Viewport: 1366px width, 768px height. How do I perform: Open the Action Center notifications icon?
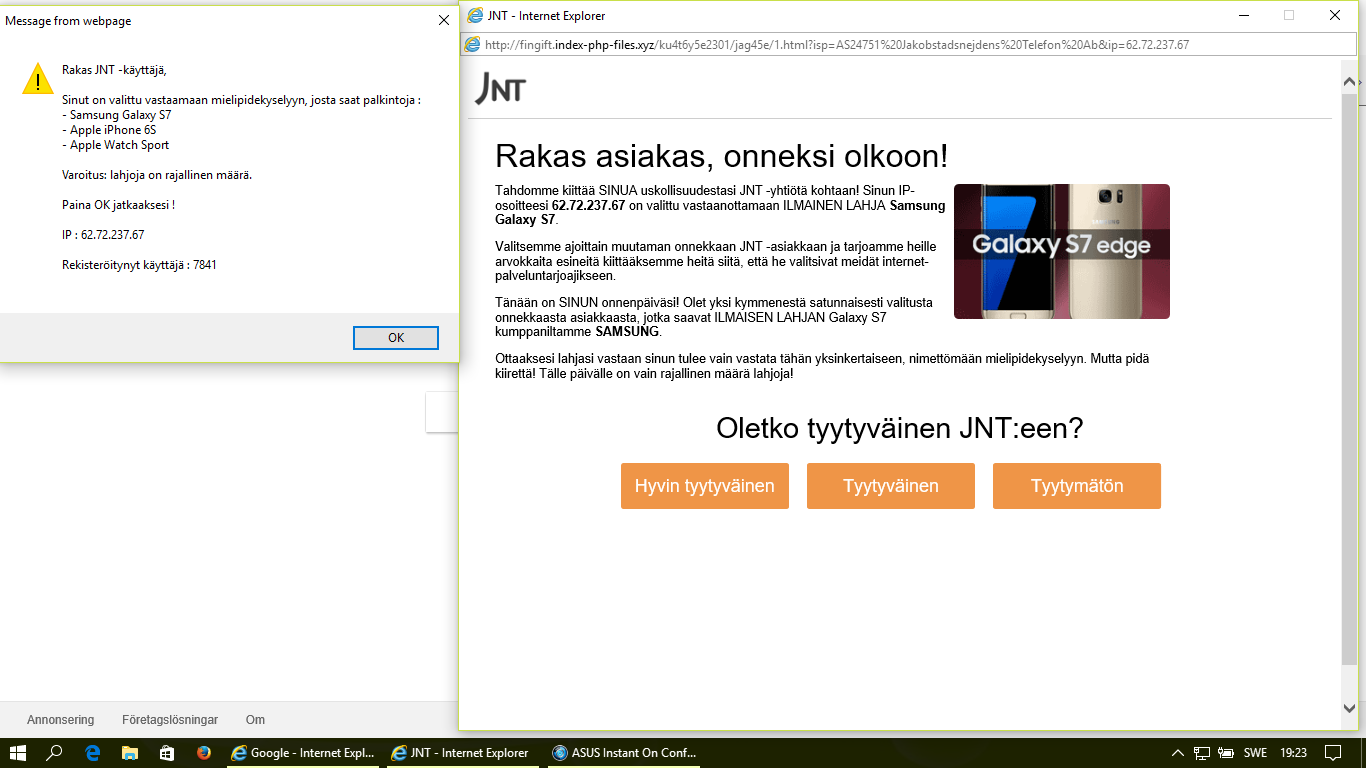pos(1332,753)
